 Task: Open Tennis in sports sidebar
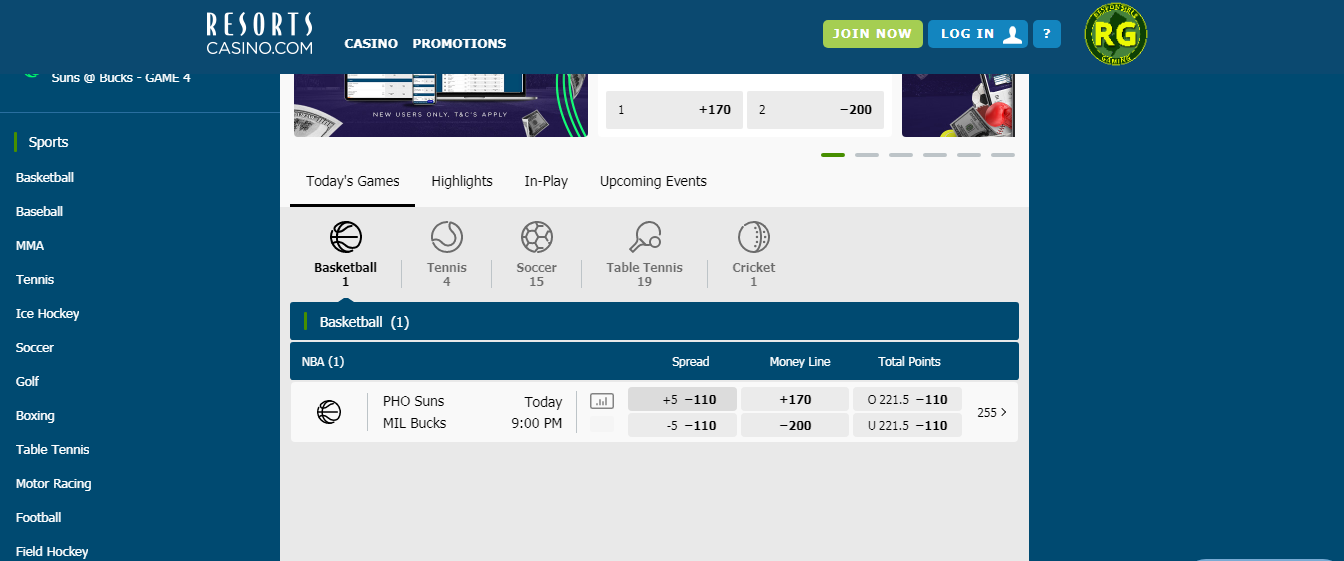[35, 280]
